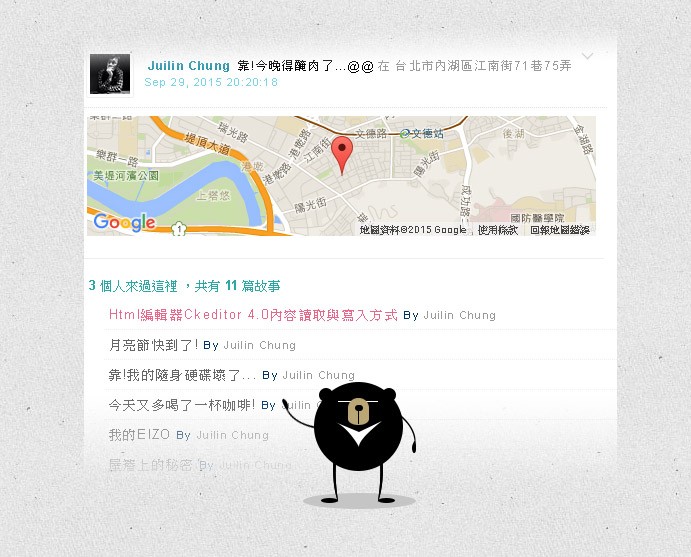
Task: Click the route 1 highway shield marker
Action: pos(179,229)
